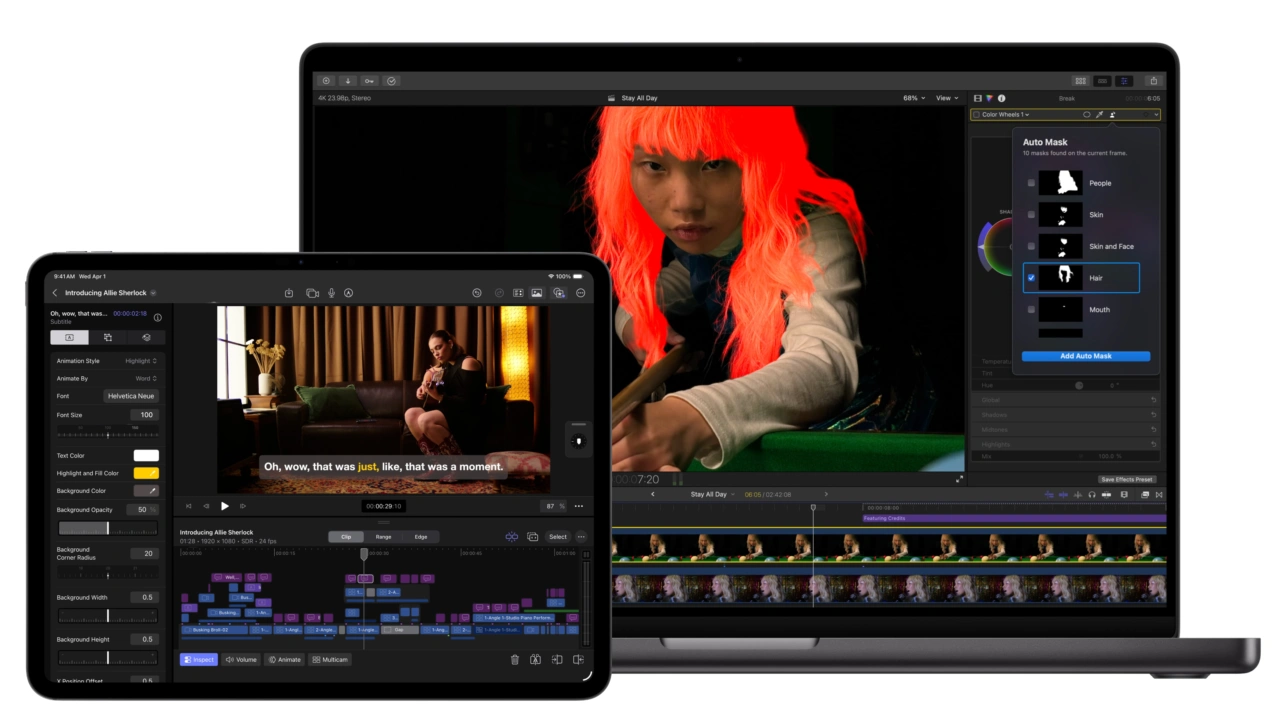Open the Animation Style Highlight dropdown
Viewport: 1280px width, 720px height.
[x=141, y=361]
